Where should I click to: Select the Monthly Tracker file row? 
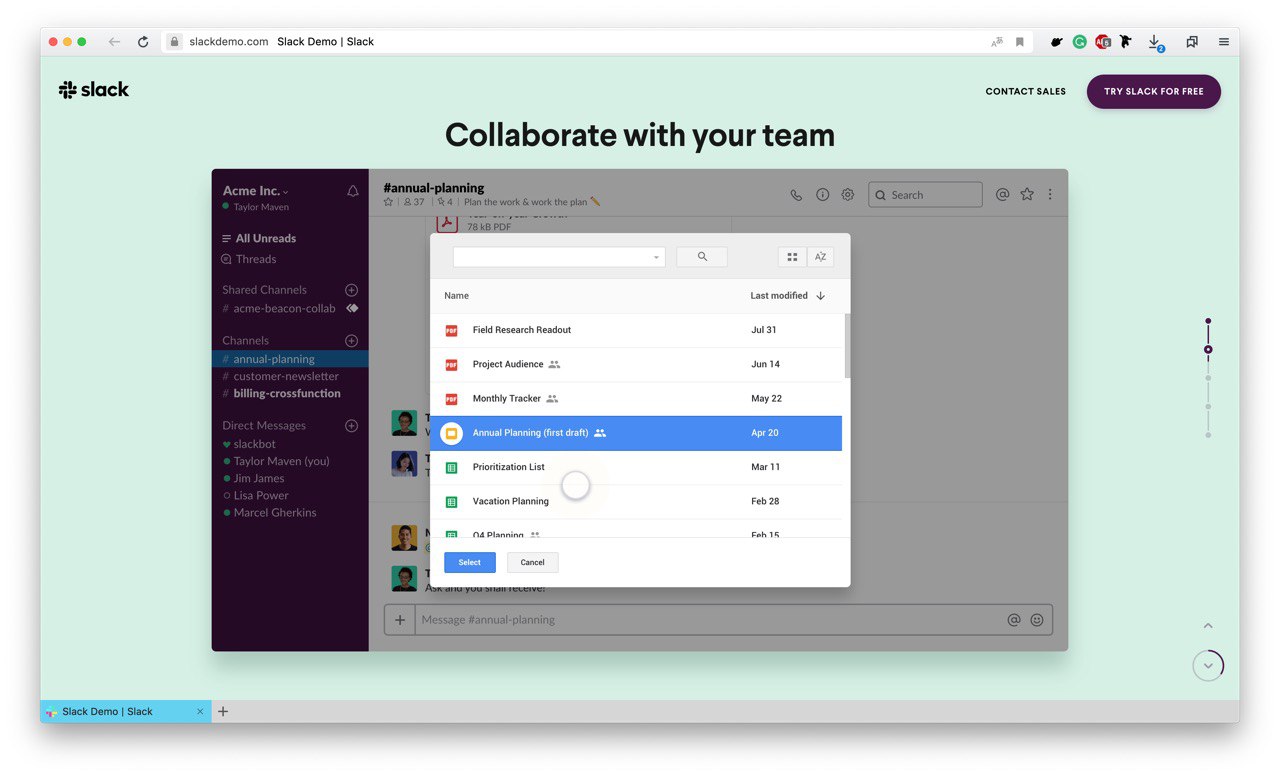(636, 398)
